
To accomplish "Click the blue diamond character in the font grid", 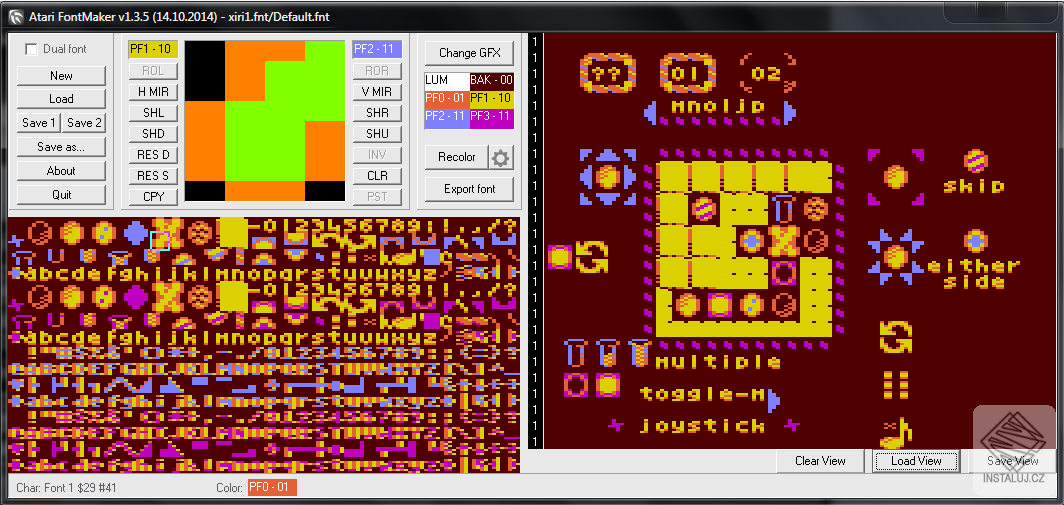I will pyautogui.click(x=135, y=233).
